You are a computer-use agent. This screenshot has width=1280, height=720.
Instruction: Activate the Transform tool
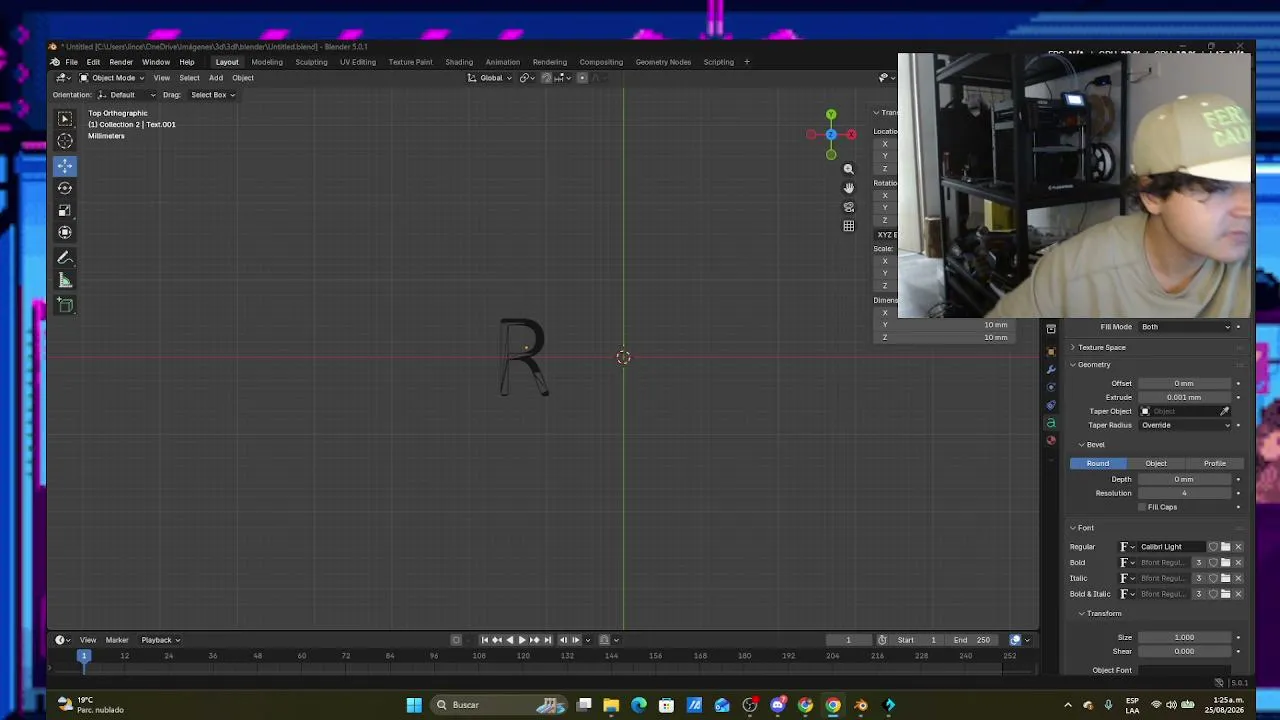click(65, 232)
